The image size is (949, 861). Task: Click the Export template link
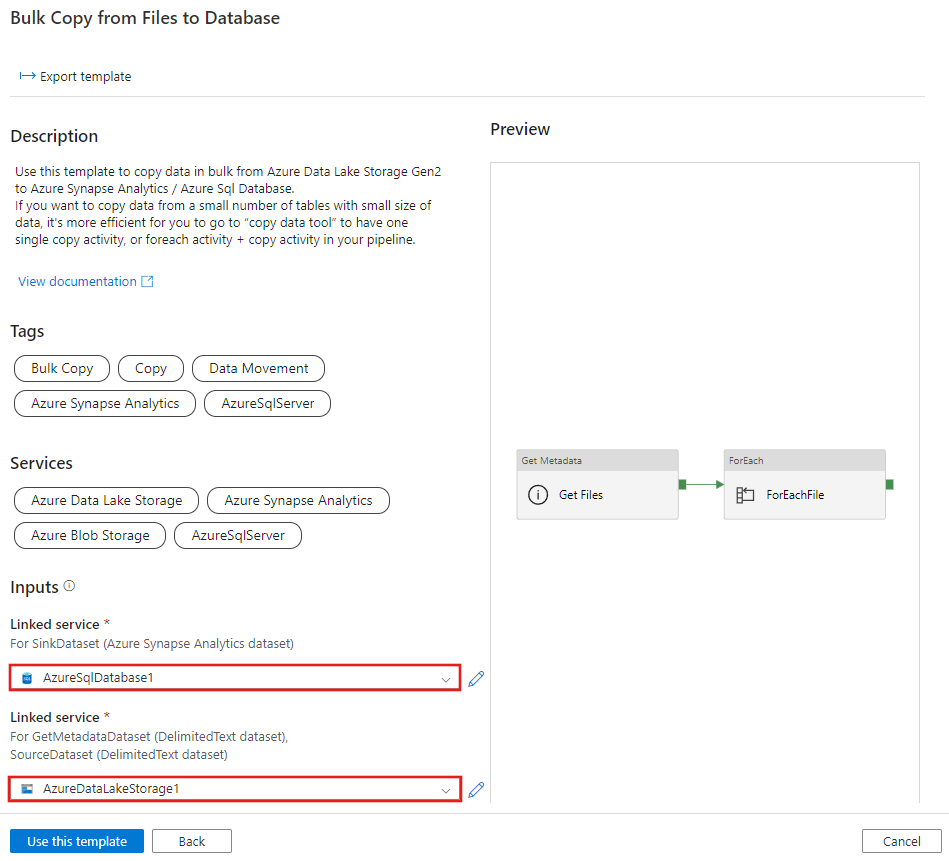pyautogui.click(x=75, y=76)
